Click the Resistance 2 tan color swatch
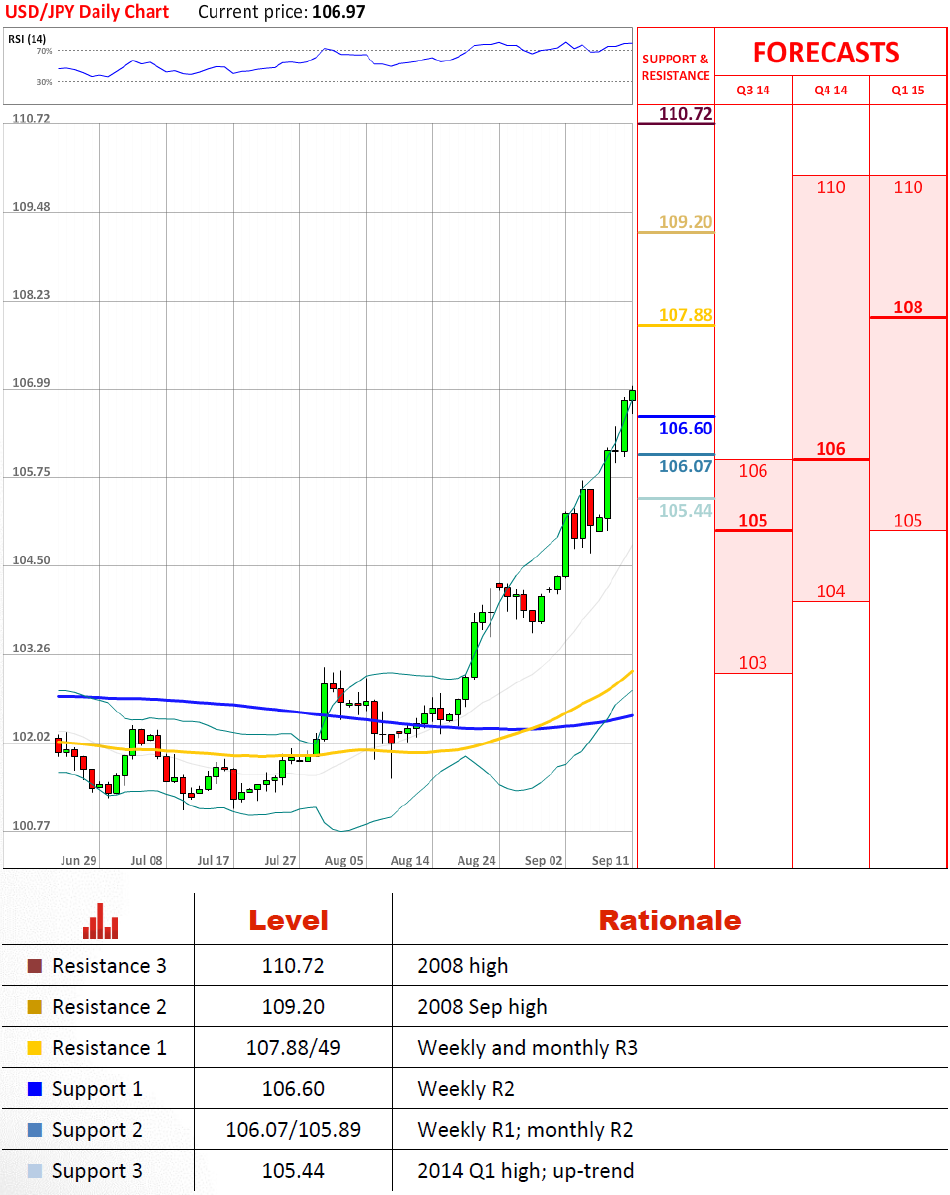Image resolution: width=950 pixels, height=1195 pixels. (x=34, y=1007)
